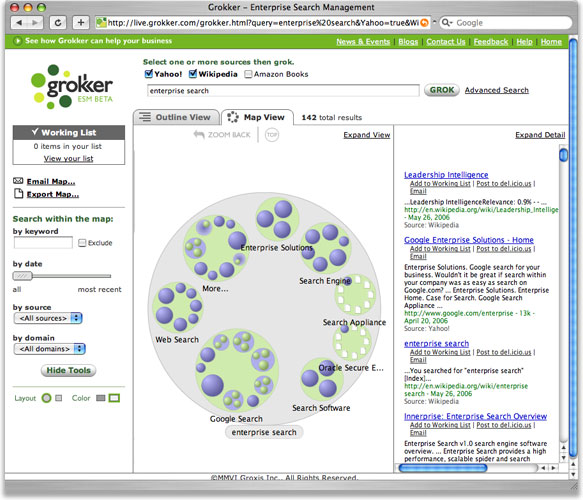Reload the page with the refresh button
This screenshot has height=500, width=583.
58,23
